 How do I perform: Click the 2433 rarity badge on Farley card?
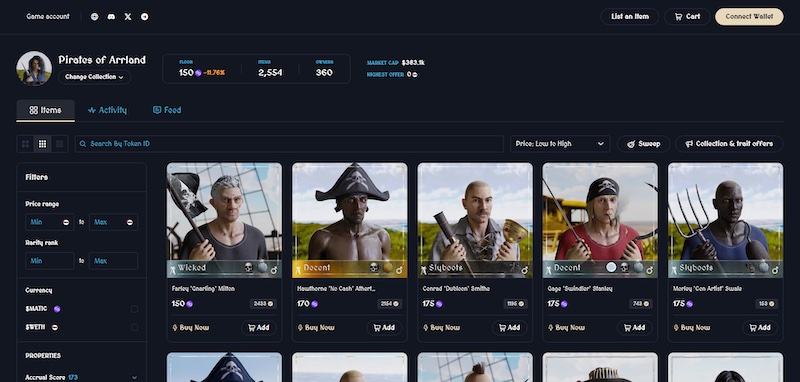263,304
